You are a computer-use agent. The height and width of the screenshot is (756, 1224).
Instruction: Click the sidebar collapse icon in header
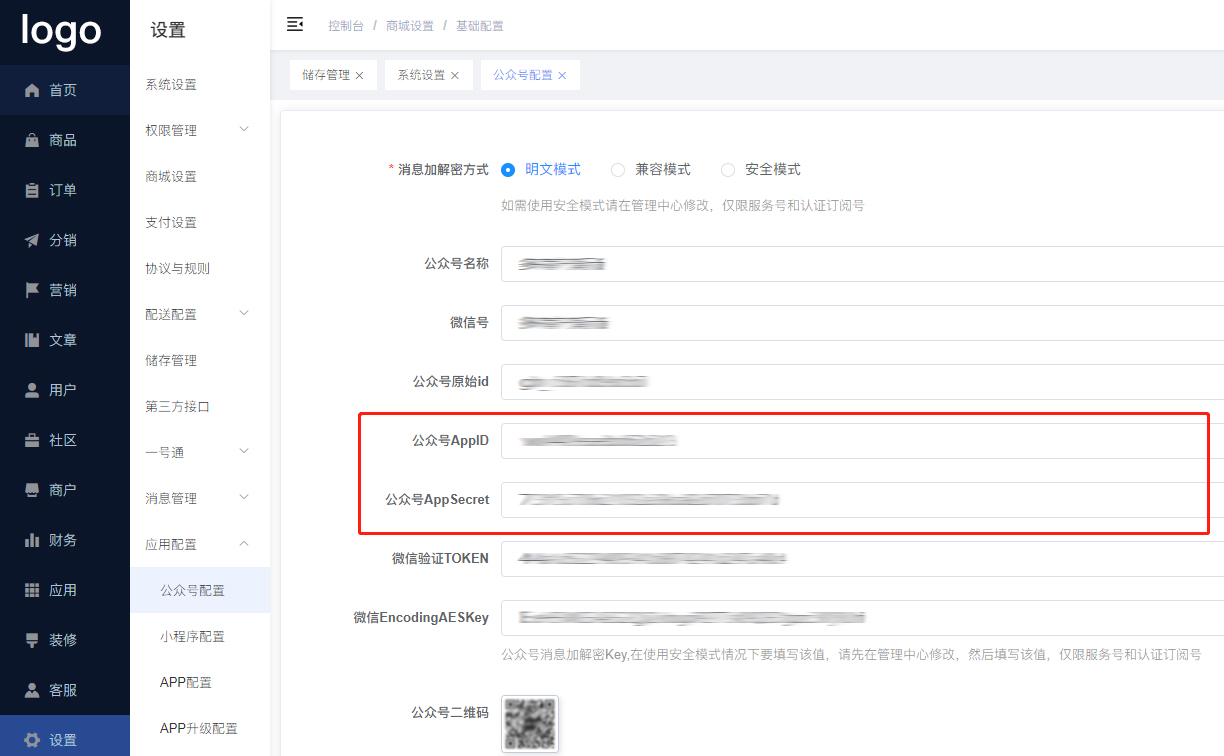(x=295, y=24)
